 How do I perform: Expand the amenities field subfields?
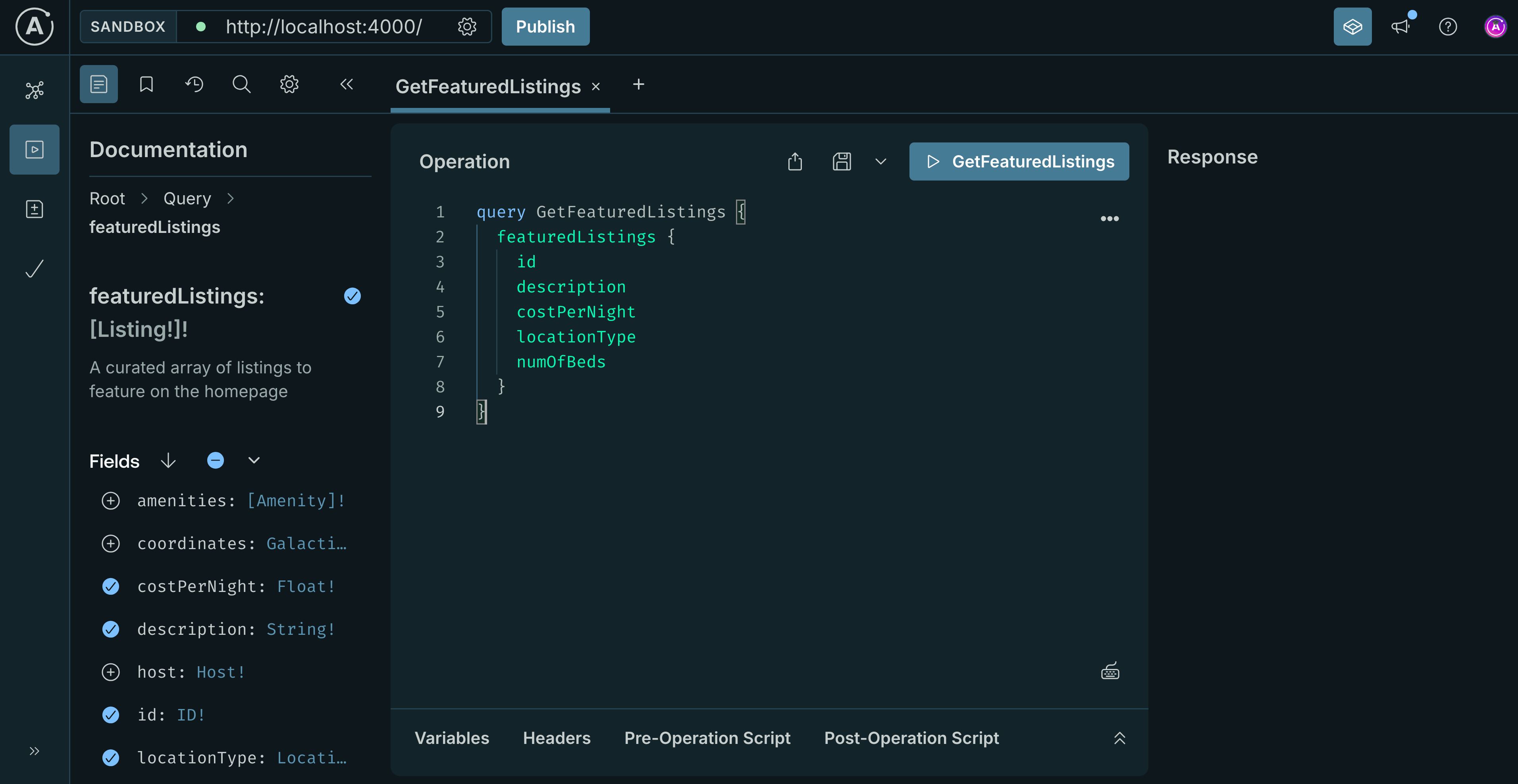click(x=111, y=500)
